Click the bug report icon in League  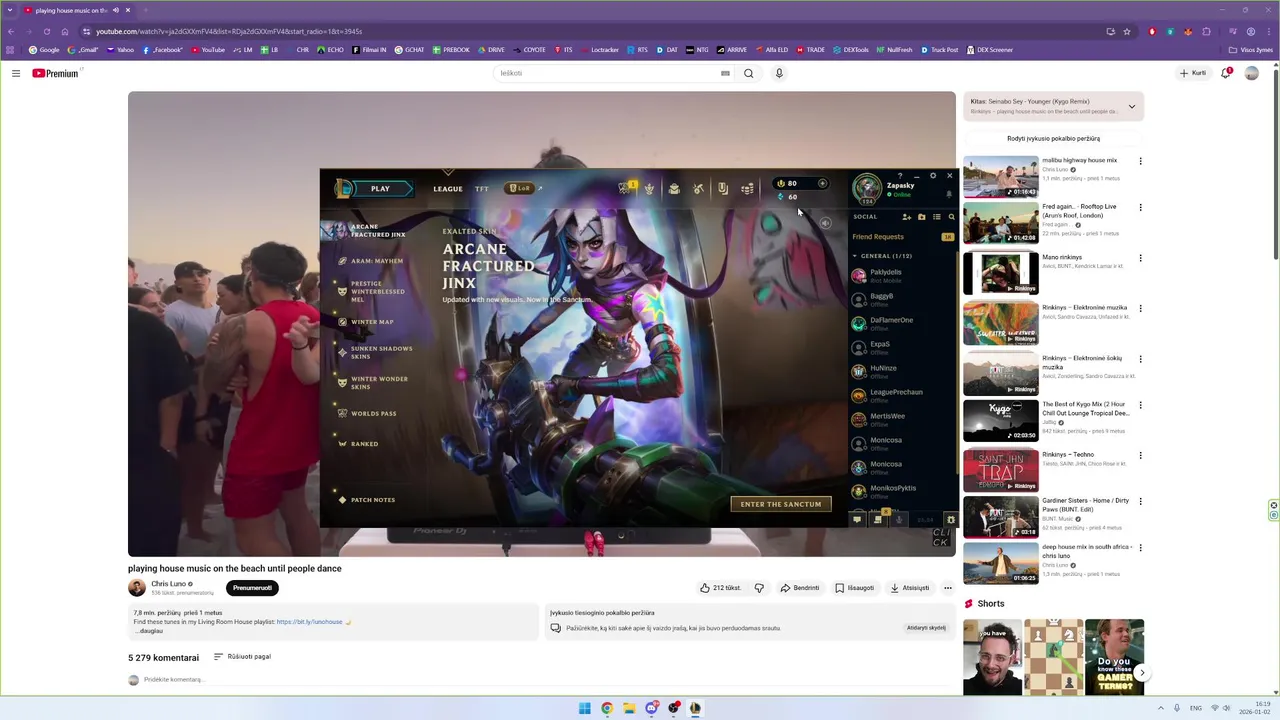(x=951, y=520)
